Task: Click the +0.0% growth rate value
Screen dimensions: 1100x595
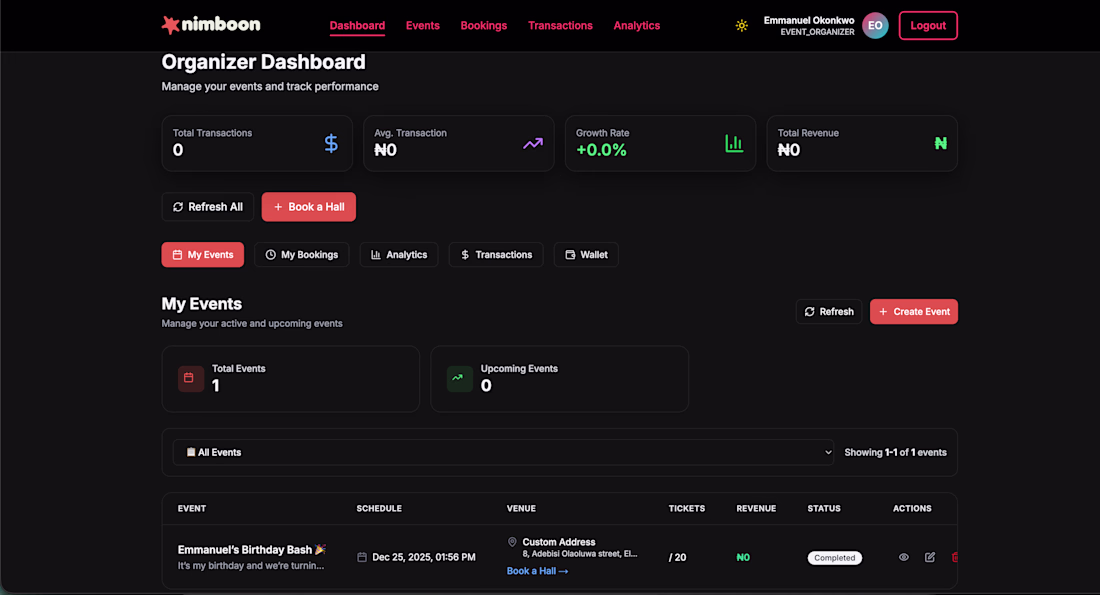Action: pos(601,150)
